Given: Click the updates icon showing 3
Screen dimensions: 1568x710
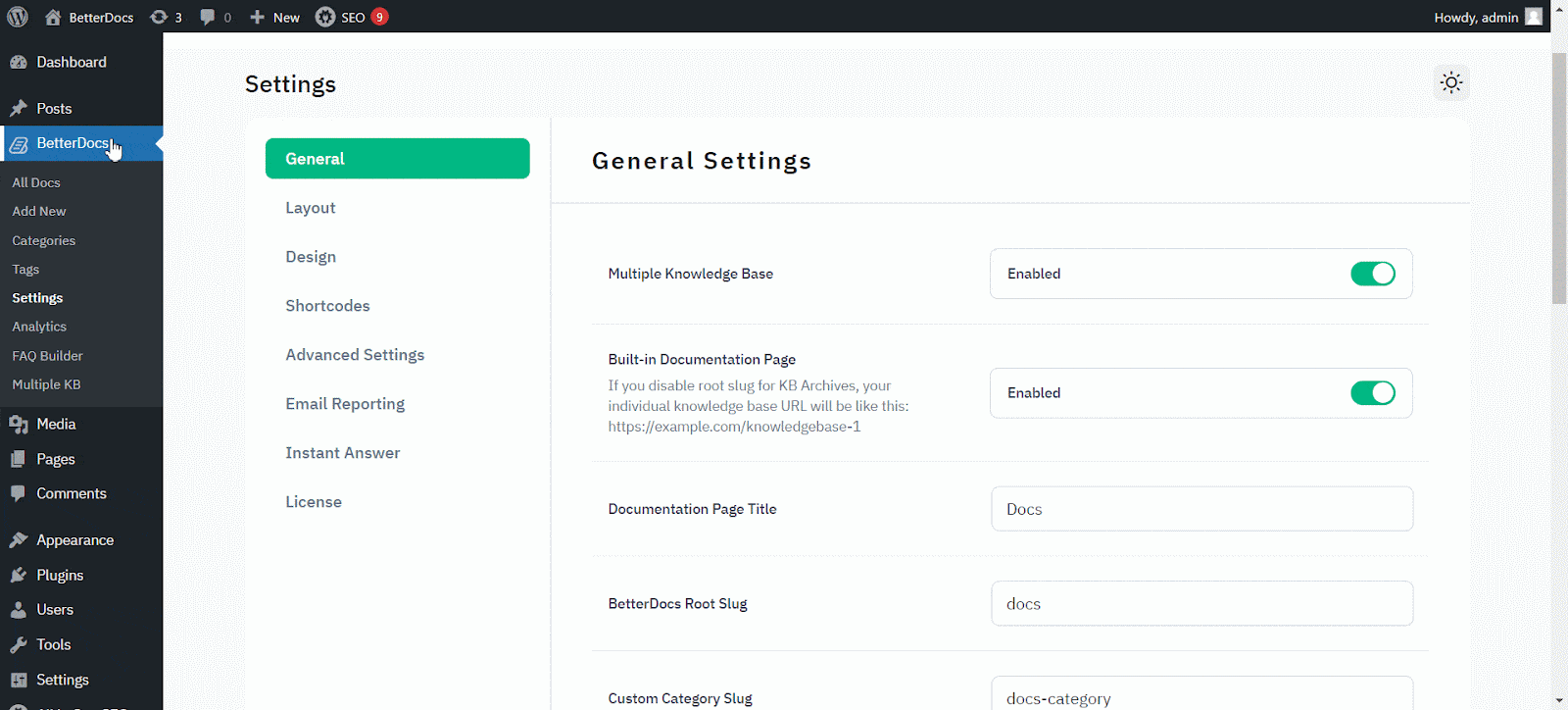Looking at the screenshot, I should click(159, 17).
